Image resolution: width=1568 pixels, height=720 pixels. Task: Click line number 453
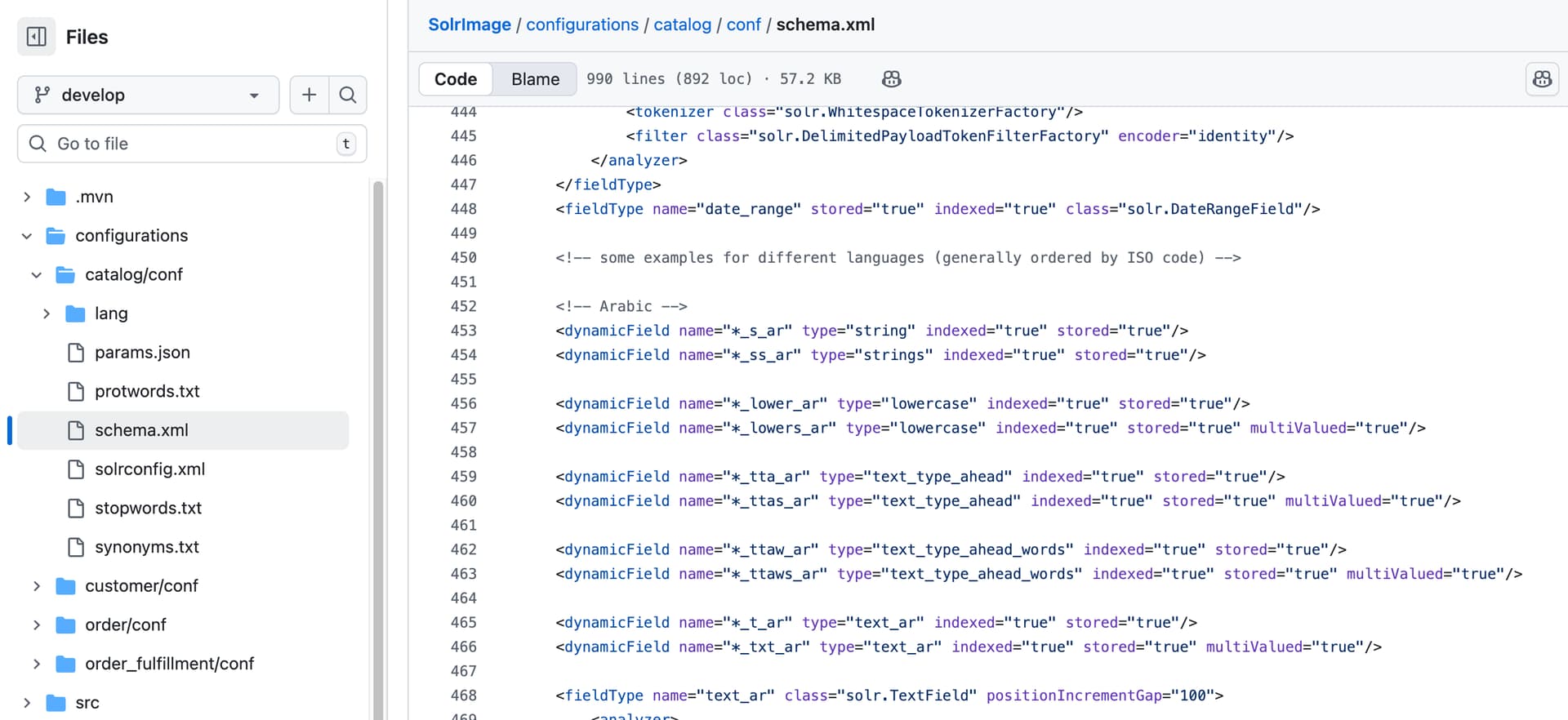464,331
